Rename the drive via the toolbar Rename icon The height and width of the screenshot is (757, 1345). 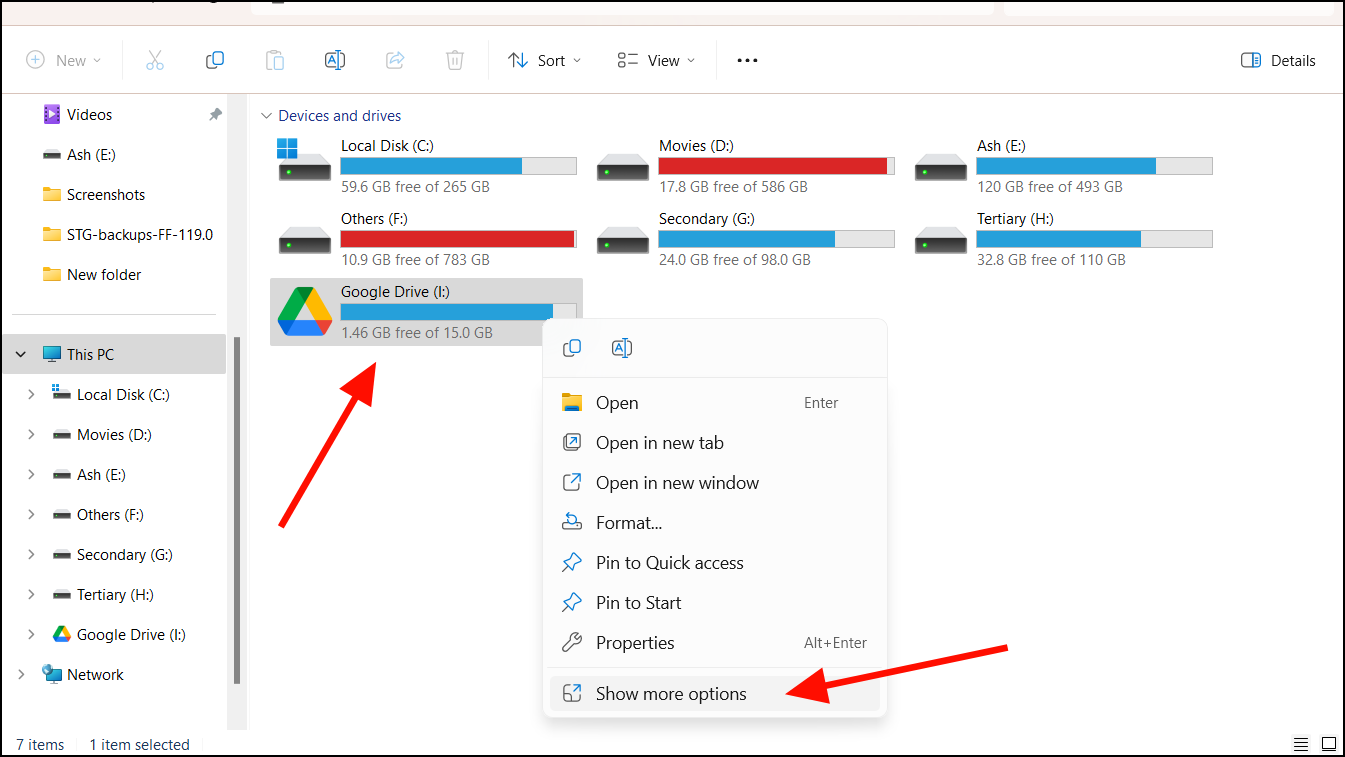coord(335,60)
